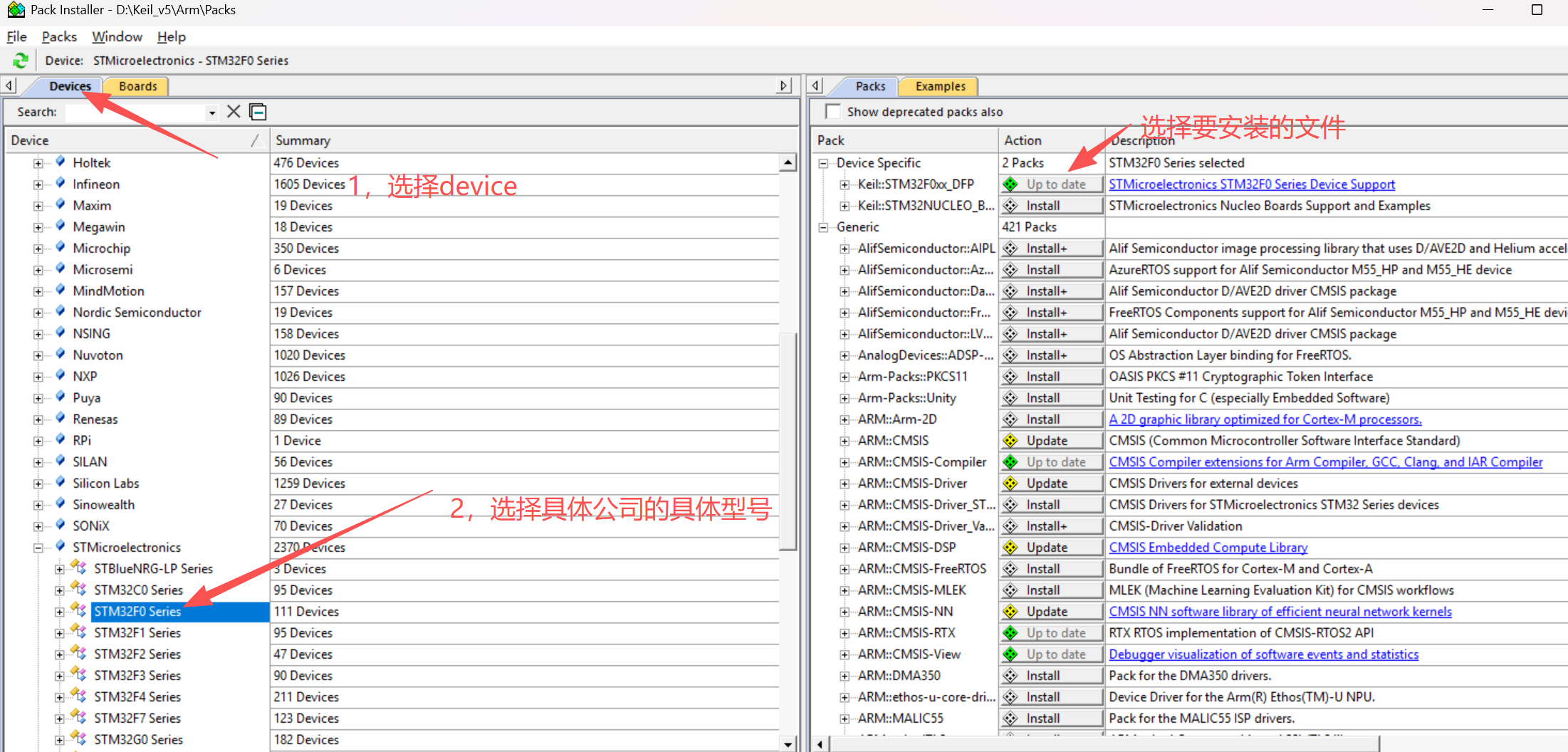
Task: Install the Arm-Packs::Unity pack
Action: [1052, 398]
